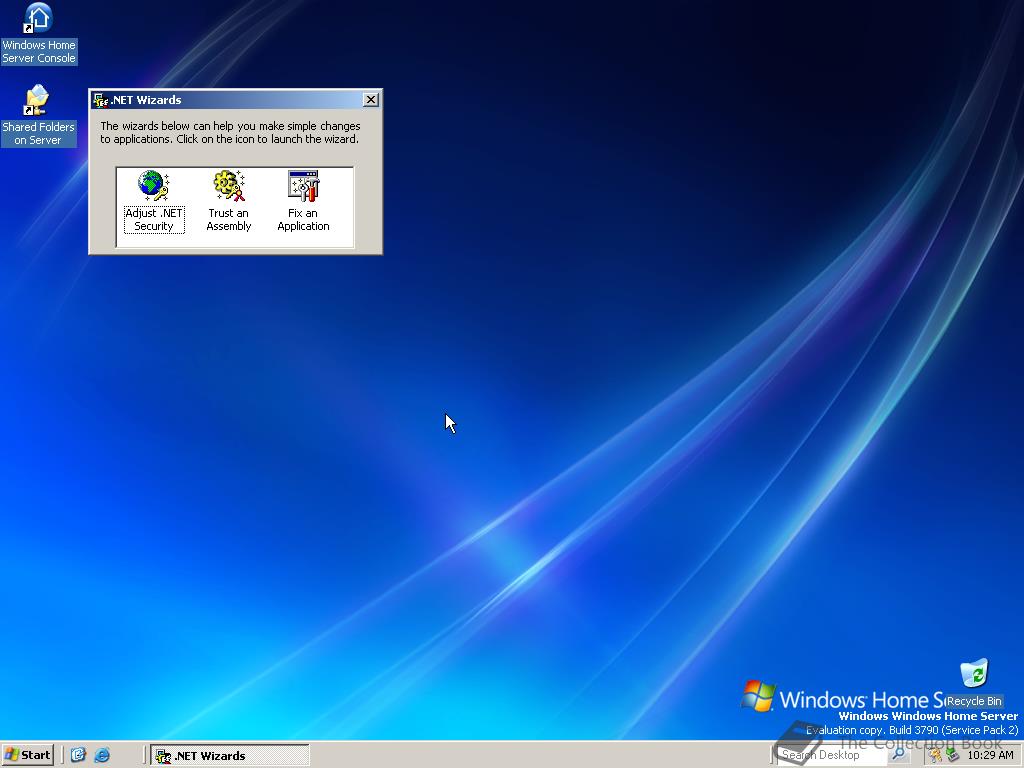Activate the .NET Wizards taskbar button
Image resolution: width=1024 pixels, height=768 pixels.
pyautogui.click(x=230, y=756)
